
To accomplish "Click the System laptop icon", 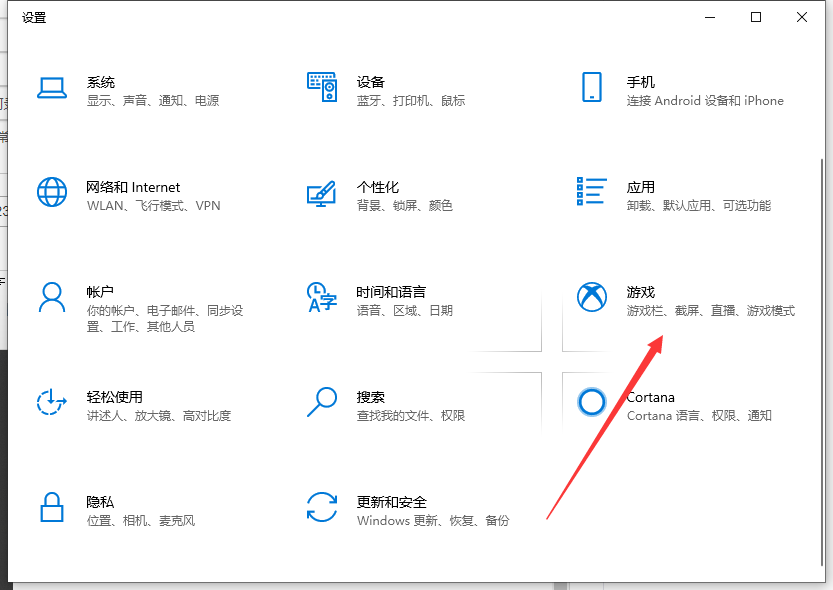I will (52, 88).
